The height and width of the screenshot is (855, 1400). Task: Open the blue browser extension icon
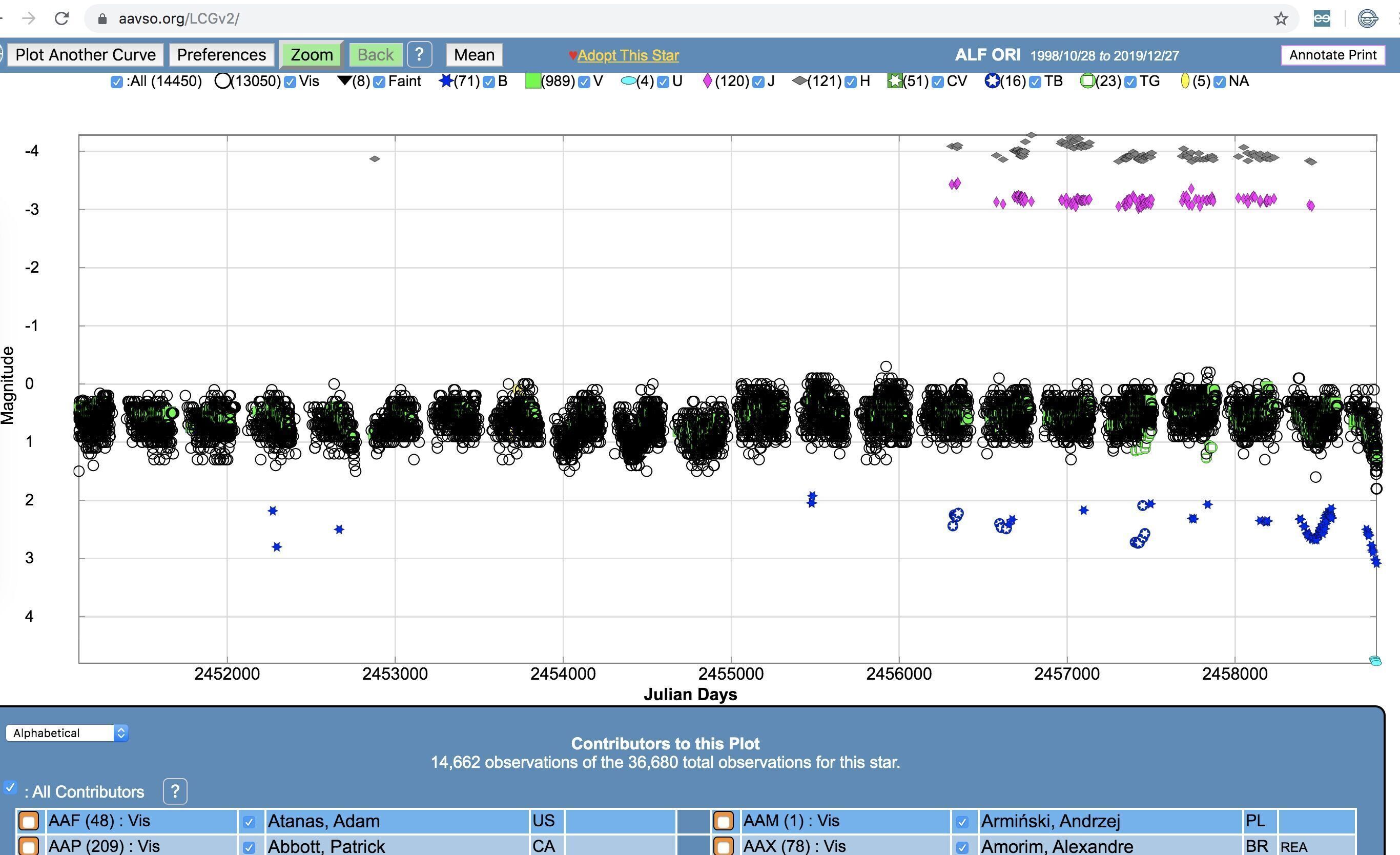click(1322, 19)
